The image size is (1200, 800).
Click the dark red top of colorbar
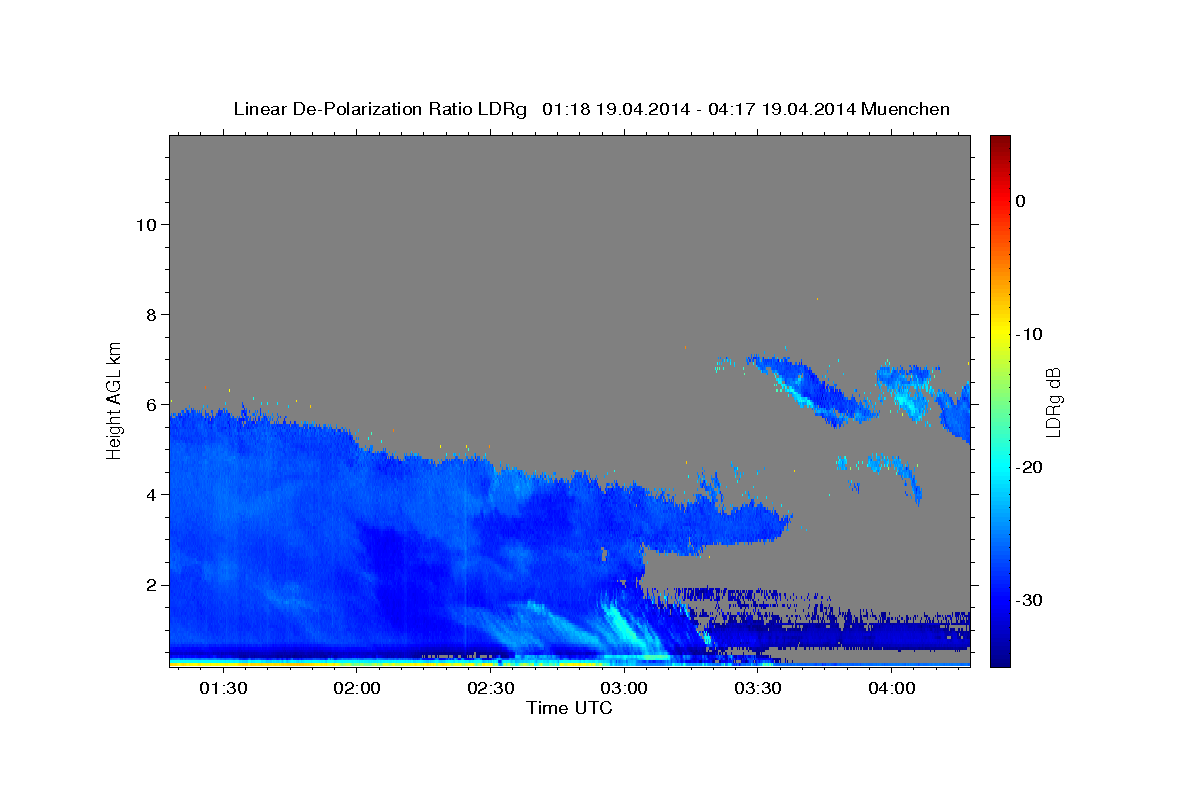999,142
